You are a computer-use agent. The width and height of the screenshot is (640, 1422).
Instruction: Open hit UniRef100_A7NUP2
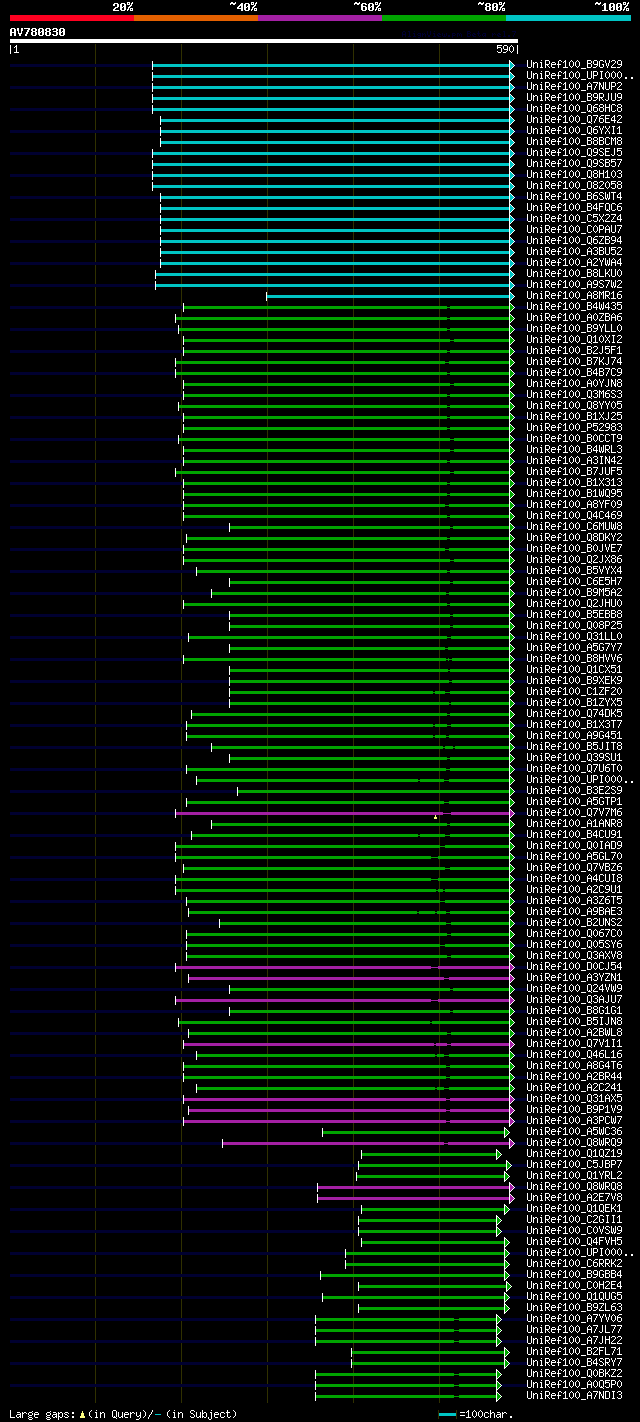click(575, 86)
